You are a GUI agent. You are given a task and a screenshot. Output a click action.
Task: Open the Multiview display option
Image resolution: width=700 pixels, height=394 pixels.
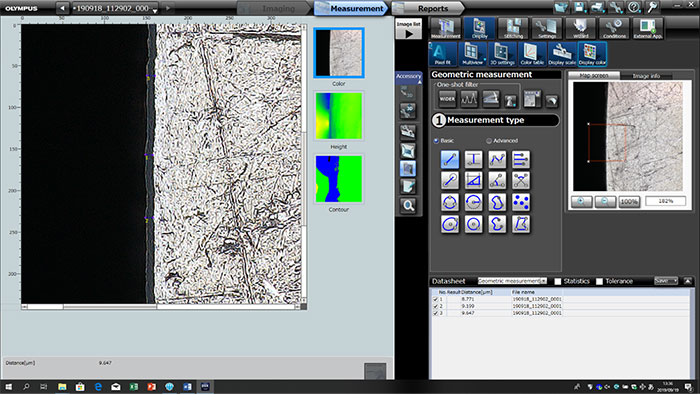pyautogui.click(x=472, y=54)
